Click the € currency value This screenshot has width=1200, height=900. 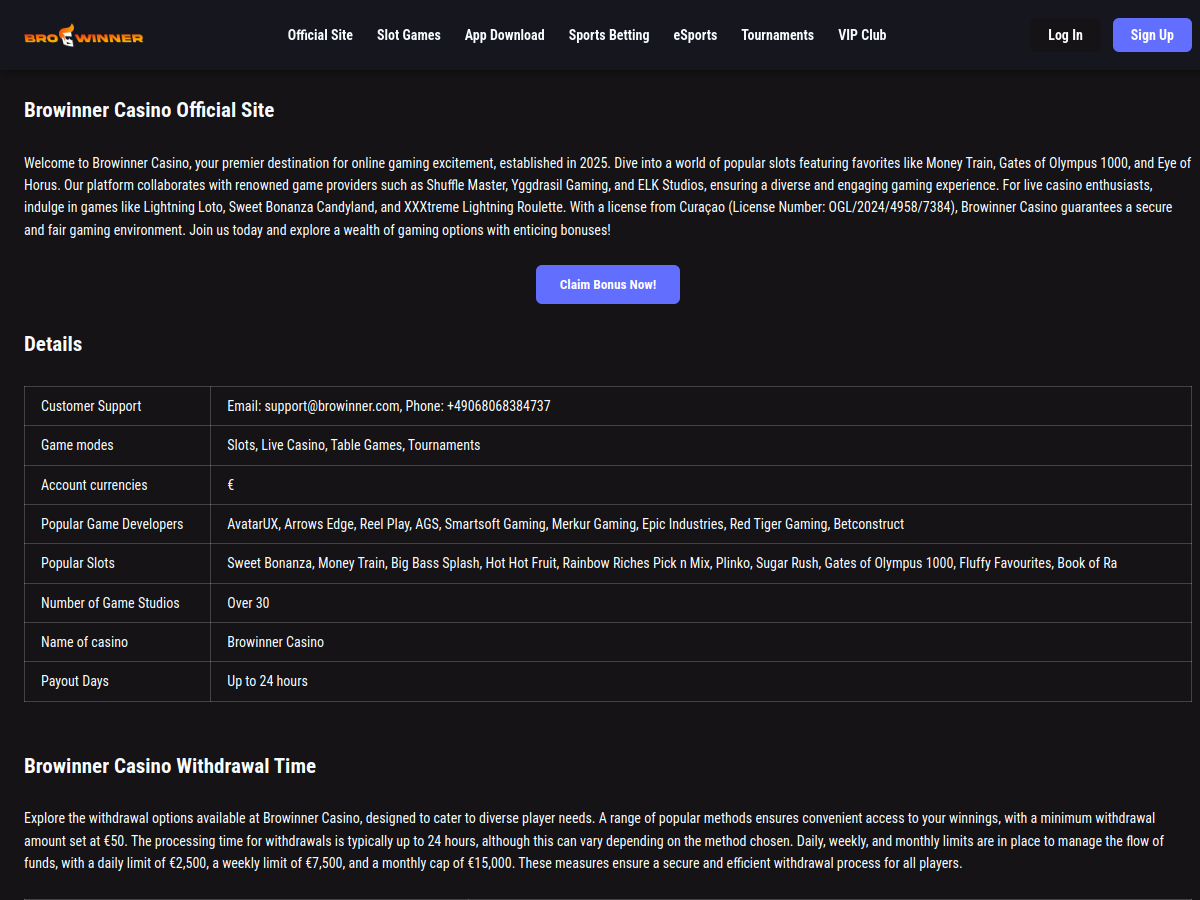coord(231,485)
